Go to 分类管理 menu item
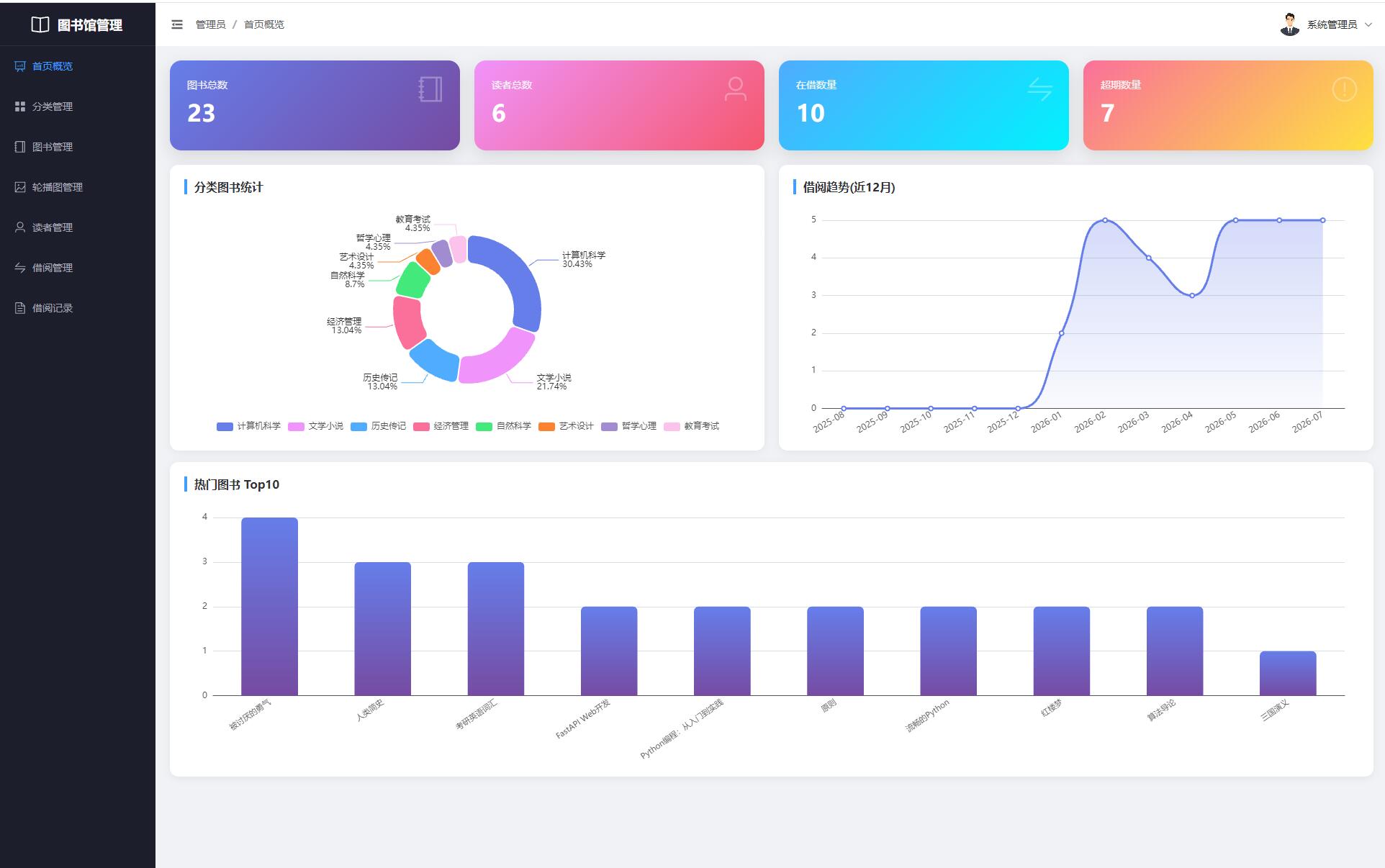This screenshot has width=1385, height=868. point(78,107)
